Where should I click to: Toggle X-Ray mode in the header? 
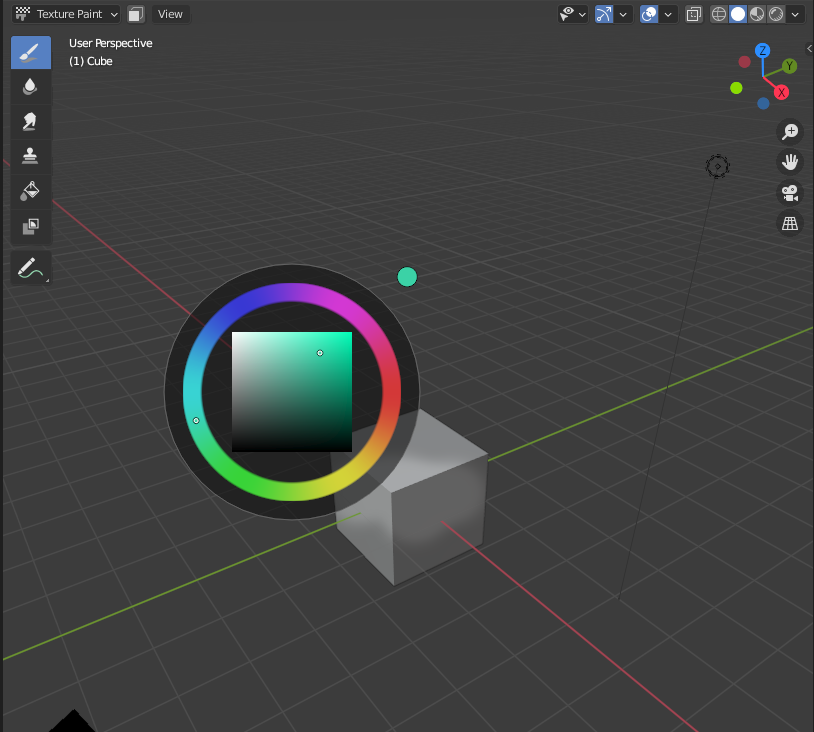coord(694,13)
